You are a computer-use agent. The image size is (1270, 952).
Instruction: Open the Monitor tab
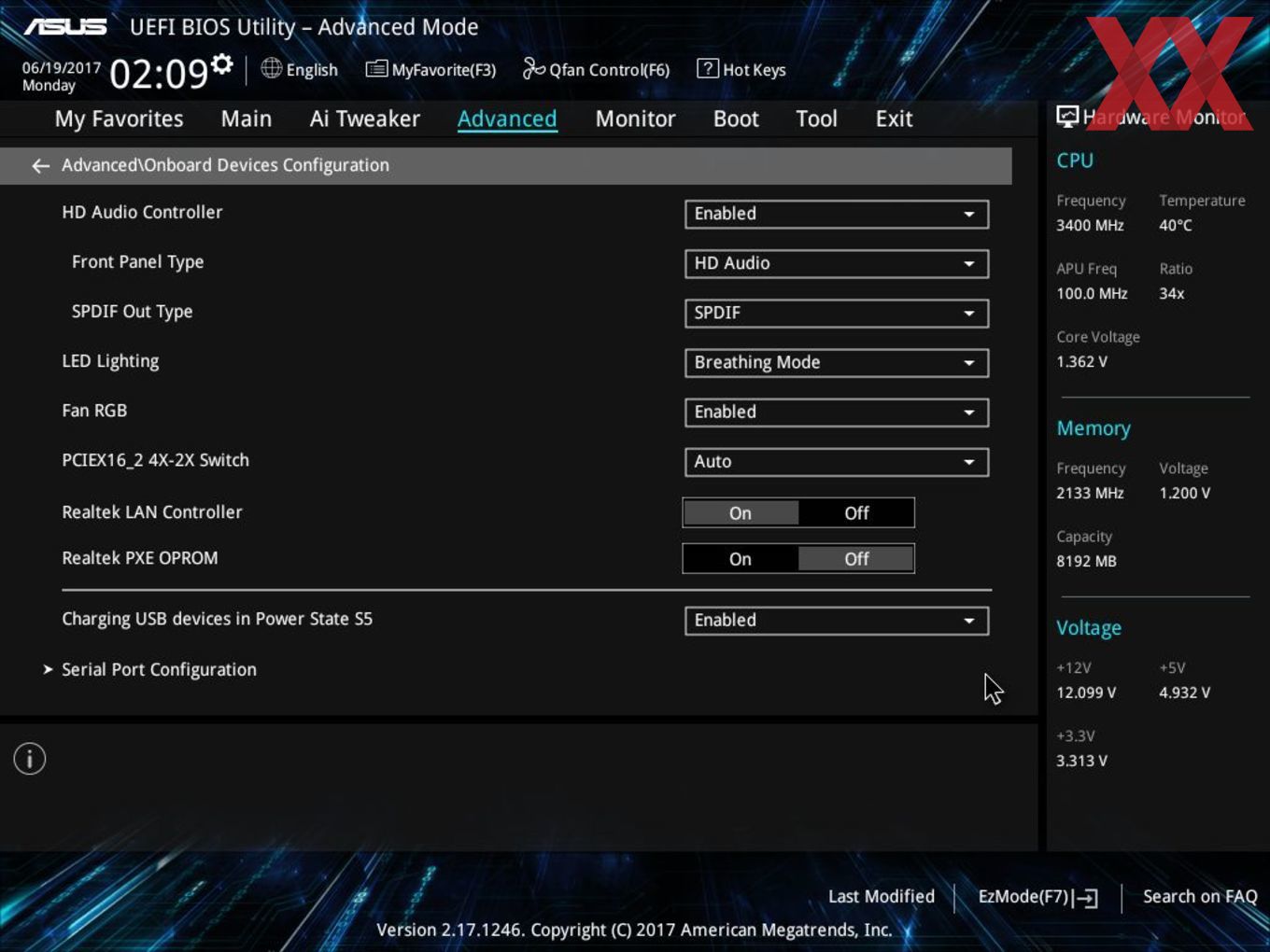pos(635,119)
